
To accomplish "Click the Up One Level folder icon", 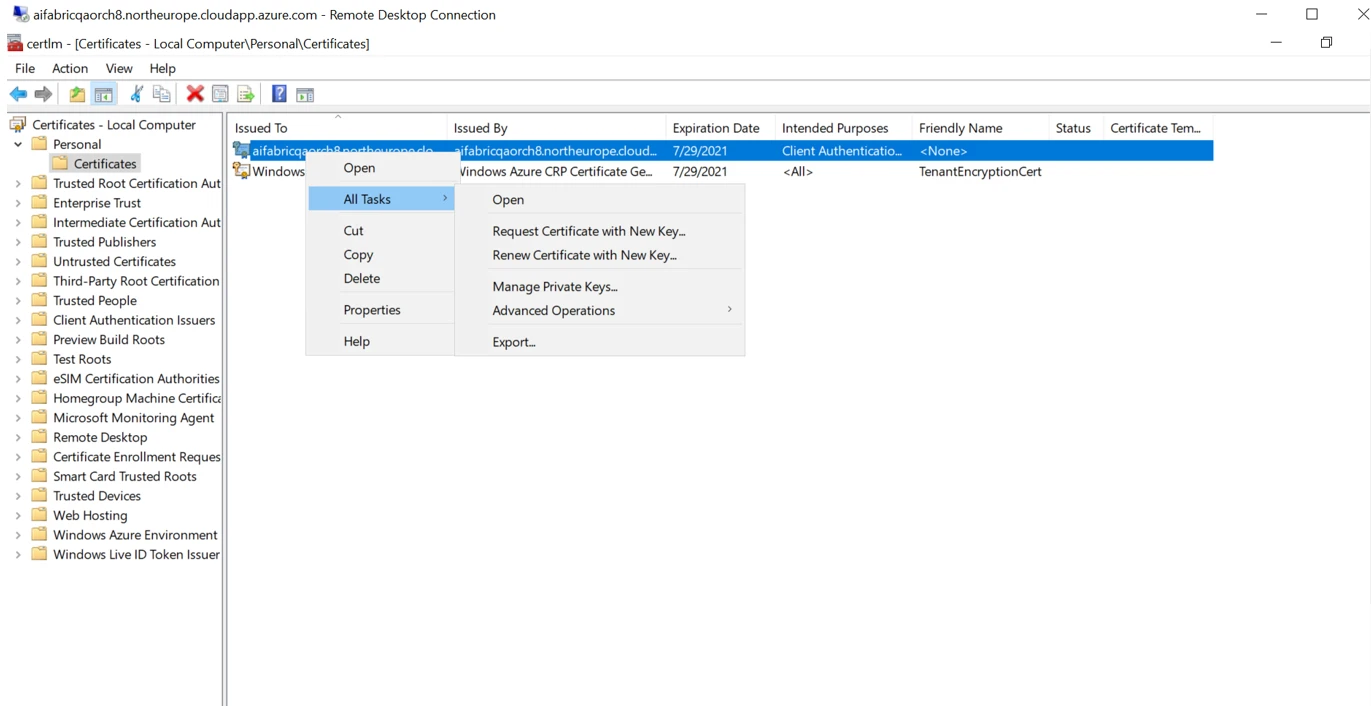I will 77,94.
